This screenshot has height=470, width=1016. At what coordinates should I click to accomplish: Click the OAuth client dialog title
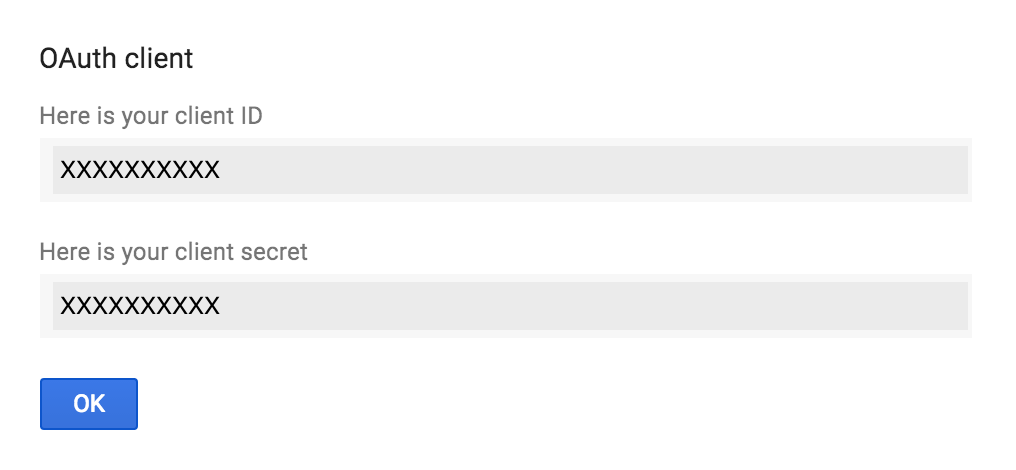(116, 59)
